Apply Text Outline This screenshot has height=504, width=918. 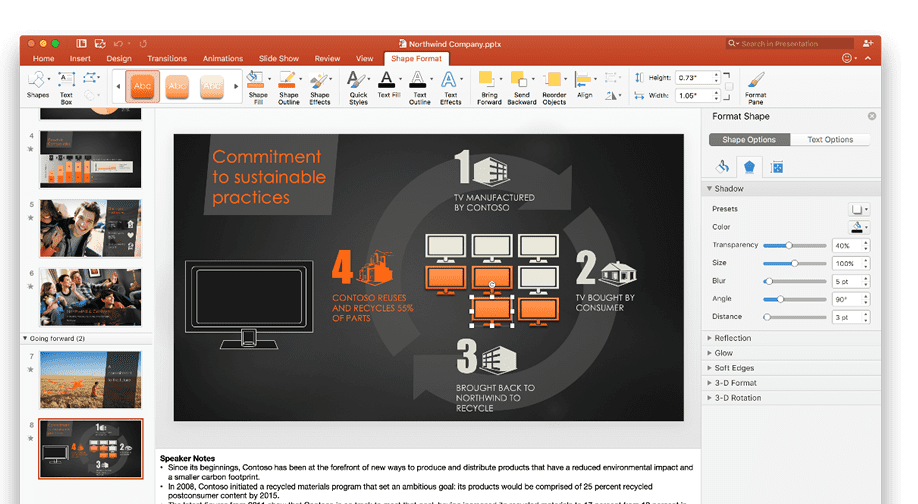419,88
